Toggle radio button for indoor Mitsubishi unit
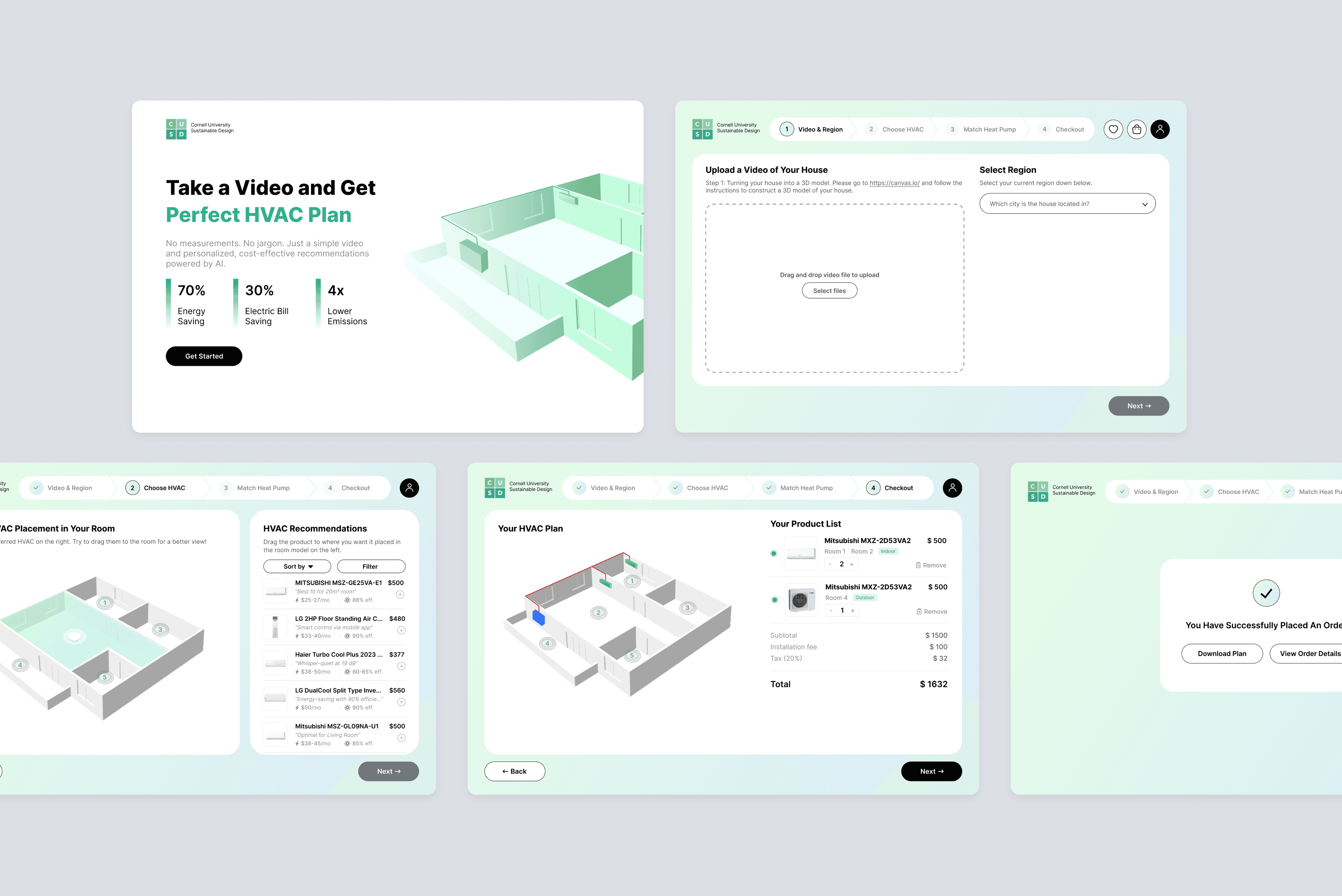This screenshot has width=1342, height=896. click(774, 553)
